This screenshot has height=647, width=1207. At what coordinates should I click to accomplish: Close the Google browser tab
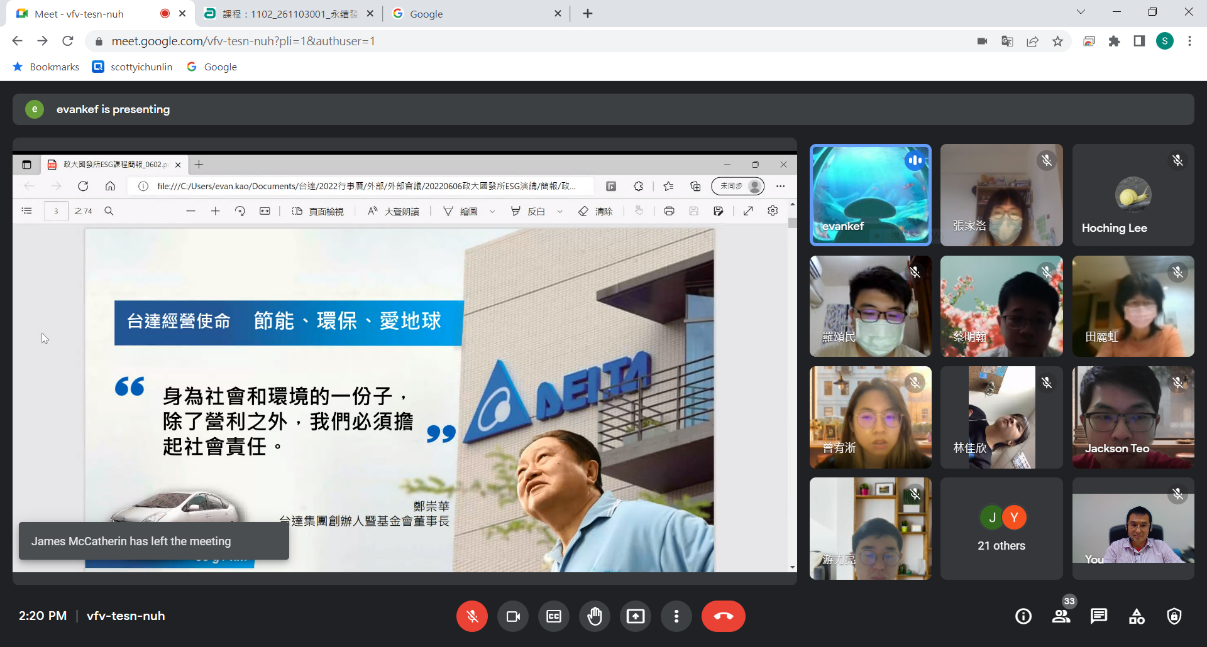(556, 14)
